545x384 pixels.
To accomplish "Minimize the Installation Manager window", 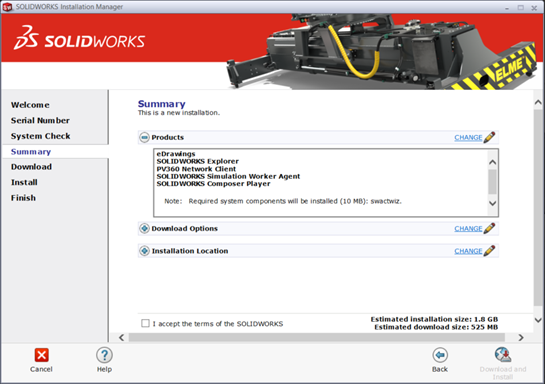I will 507,7.
